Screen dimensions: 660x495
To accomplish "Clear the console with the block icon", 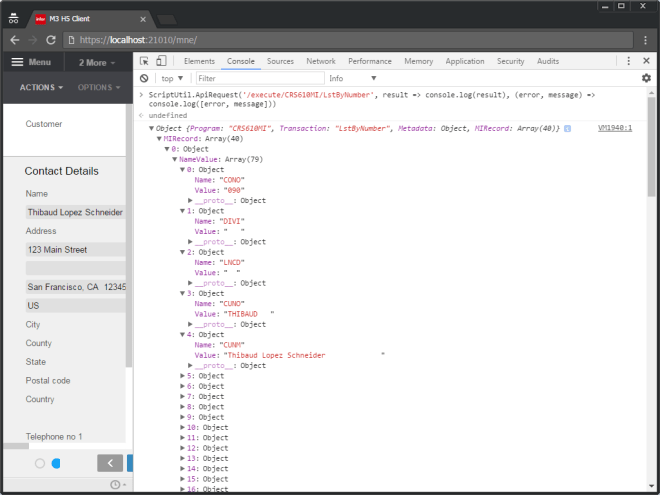I will 144,78.
